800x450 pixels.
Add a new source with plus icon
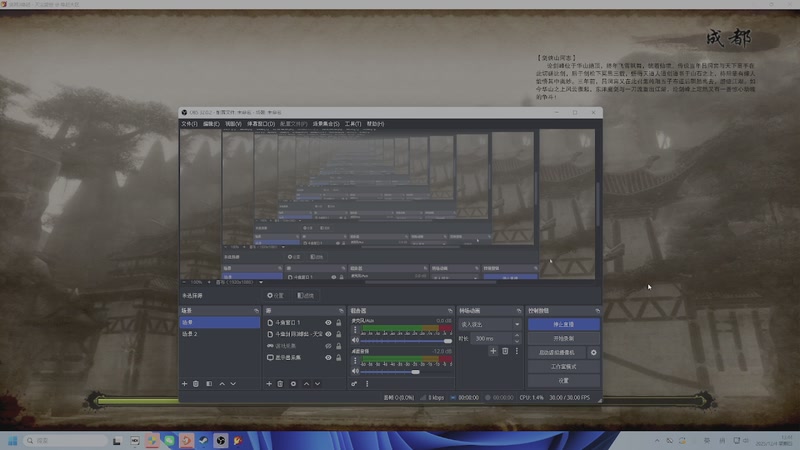point(269,384)
